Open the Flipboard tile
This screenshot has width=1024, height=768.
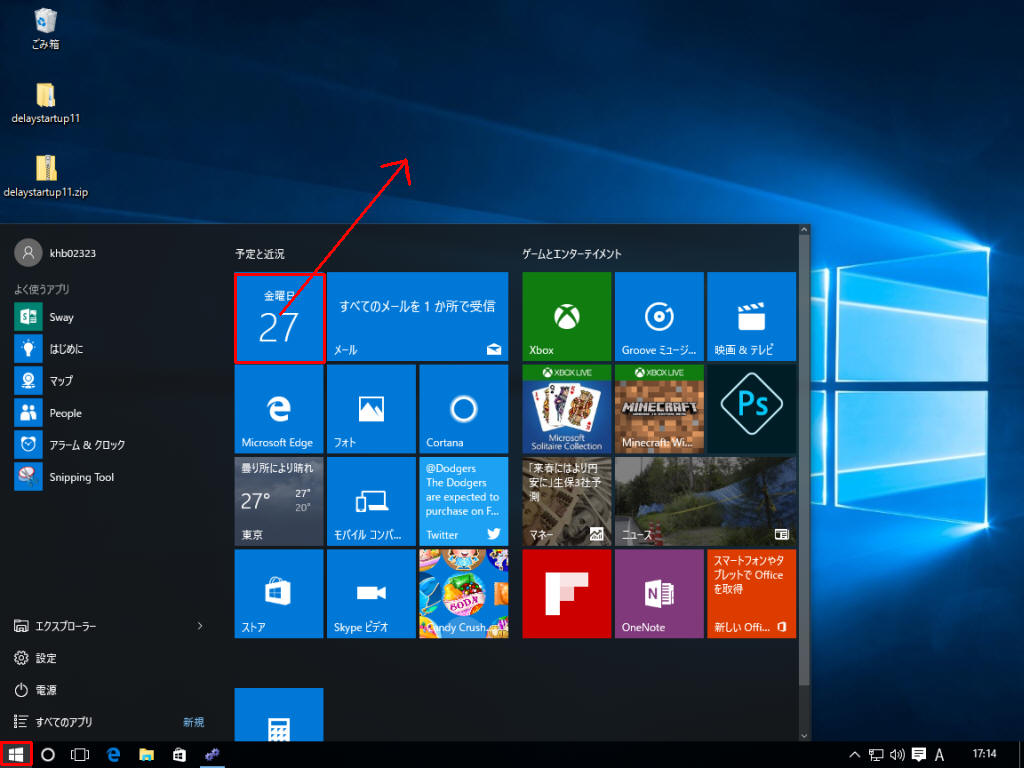pos(566,594)
